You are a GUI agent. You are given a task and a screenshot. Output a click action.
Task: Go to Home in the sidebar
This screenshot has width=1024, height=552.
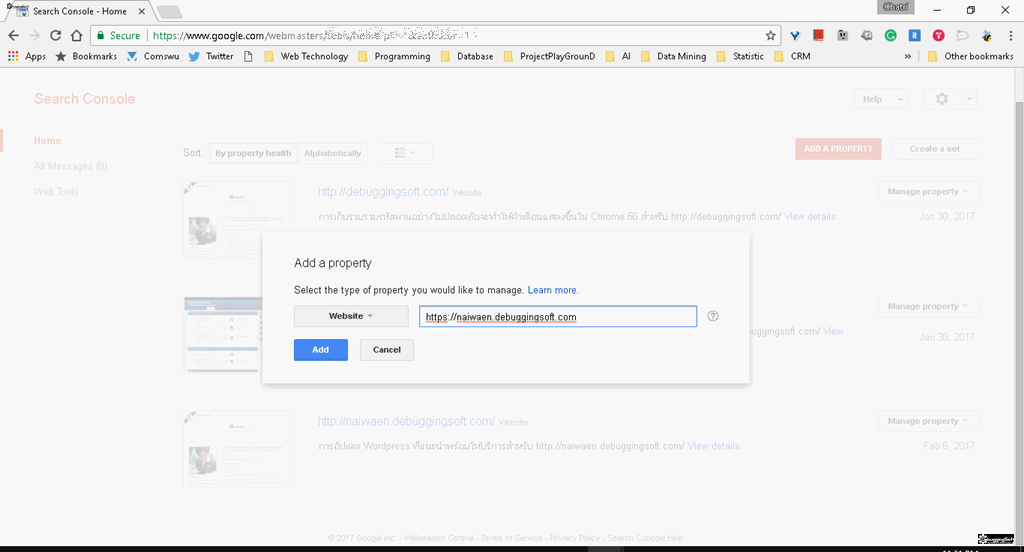tap(48, 140)
